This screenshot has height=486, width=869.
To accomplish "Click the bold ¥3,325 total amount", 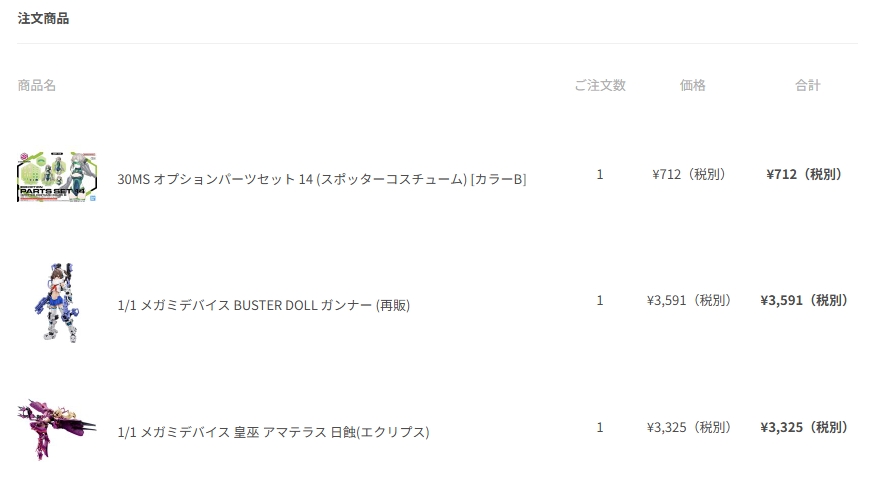I will [x=804, y=427].
